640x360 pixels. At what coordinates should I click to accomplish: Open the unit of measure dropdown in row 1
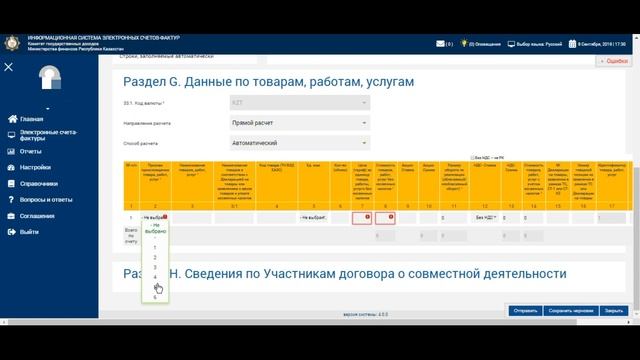pyautogui.click(x=313, y=218)
